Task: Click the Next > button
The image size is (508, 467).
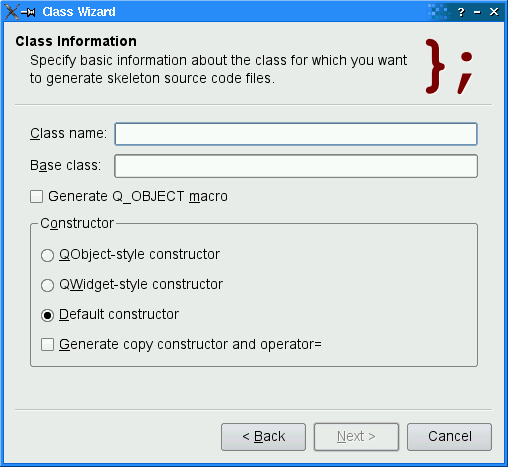Action: click(356, 437)
